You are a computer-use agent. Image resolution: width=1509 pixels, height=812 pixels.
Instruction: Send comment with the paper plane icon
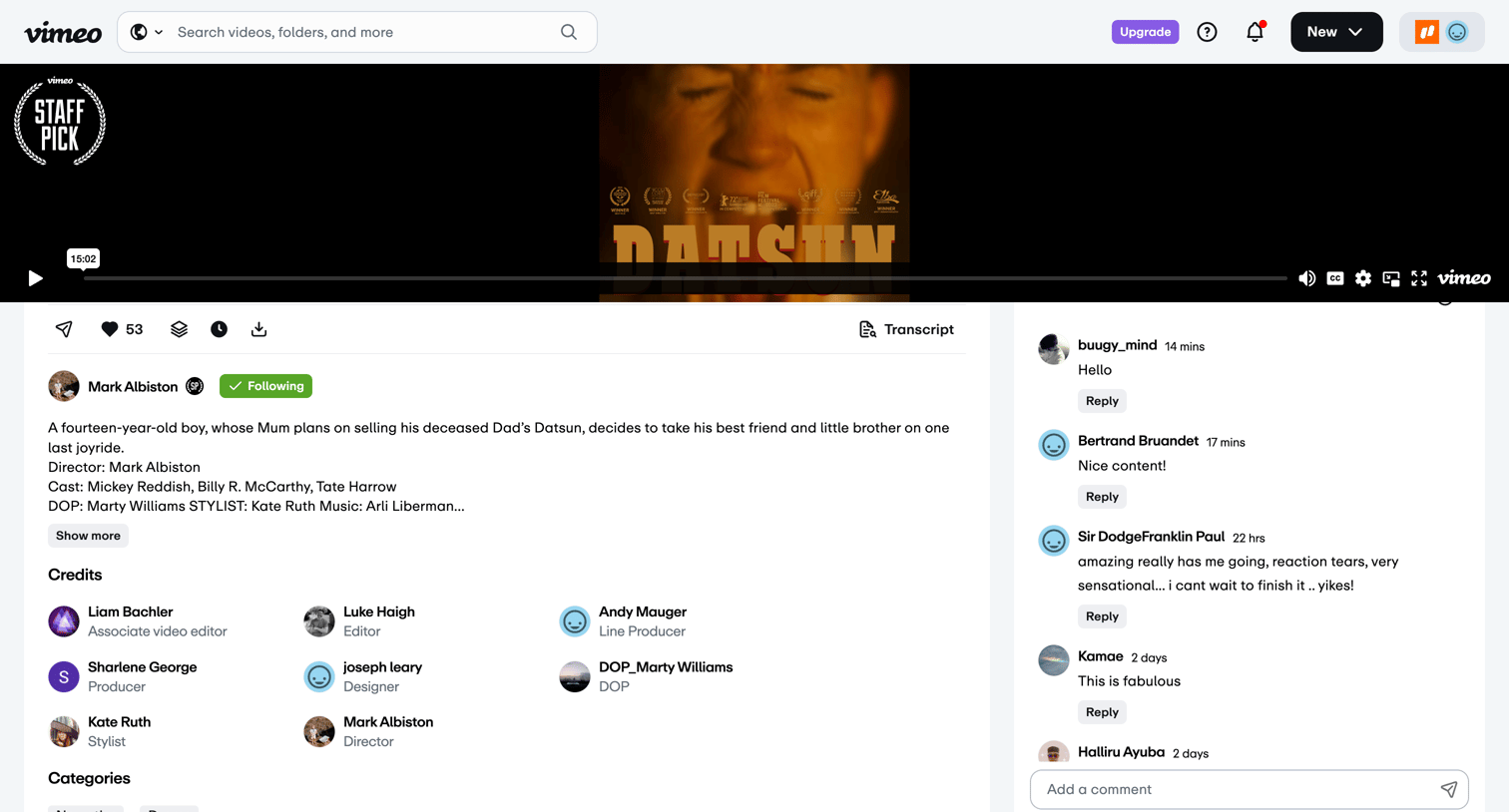coord(1449,789)
